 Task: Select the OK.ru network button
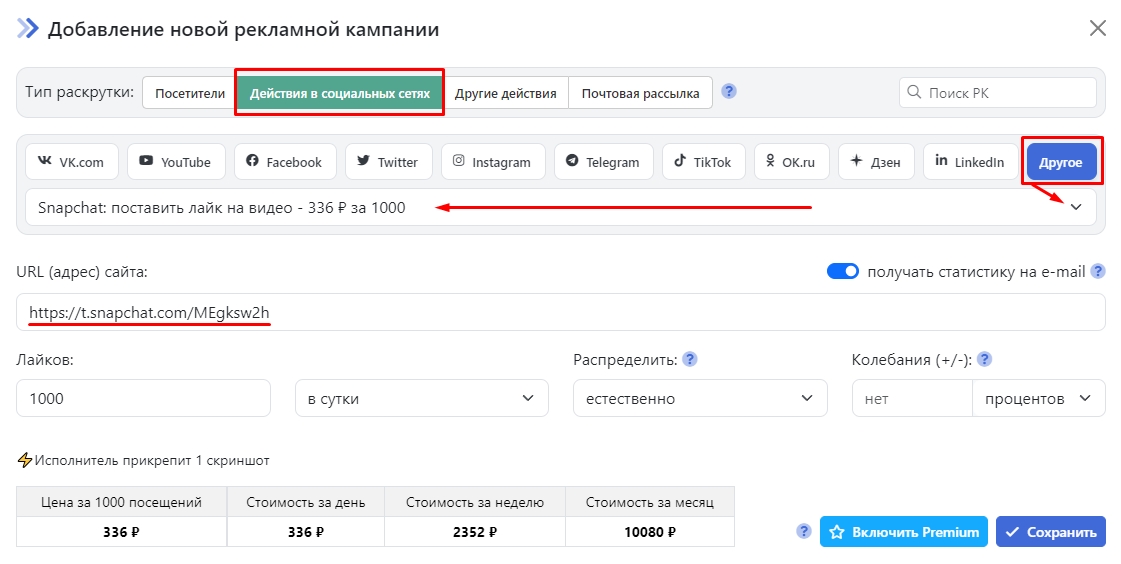click(x=791, y=162)
